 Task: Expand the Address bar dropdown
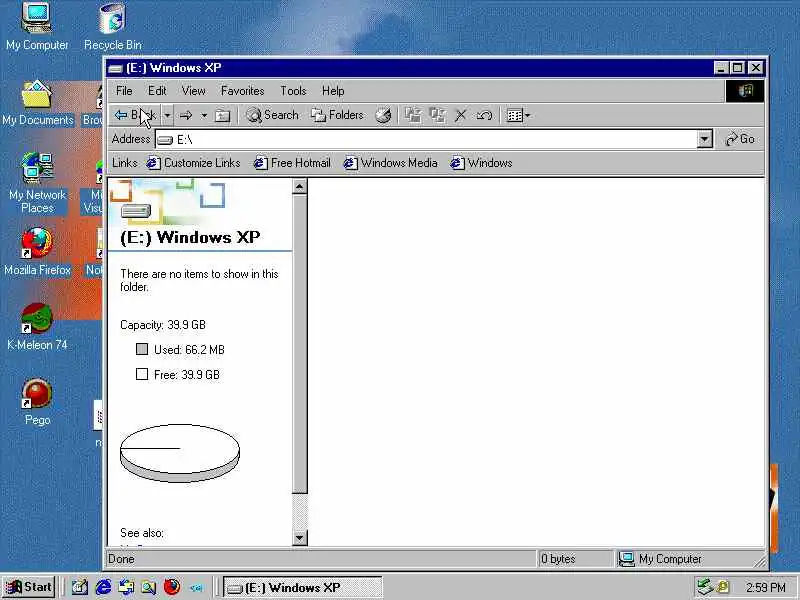(705, 139)
